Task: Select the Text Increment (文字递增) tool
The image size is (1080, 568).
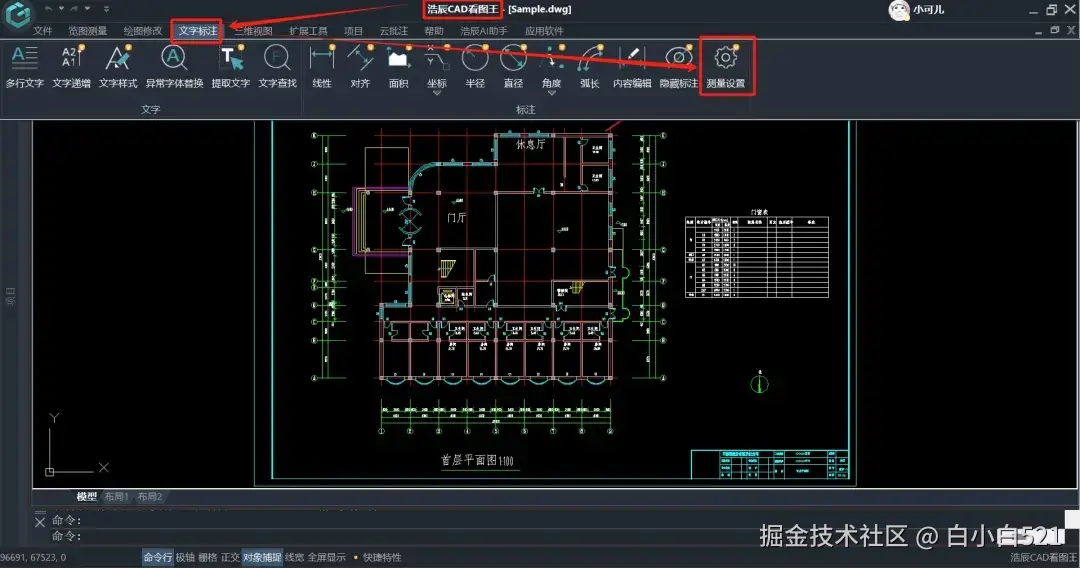Action: click(x=71, y=66)
